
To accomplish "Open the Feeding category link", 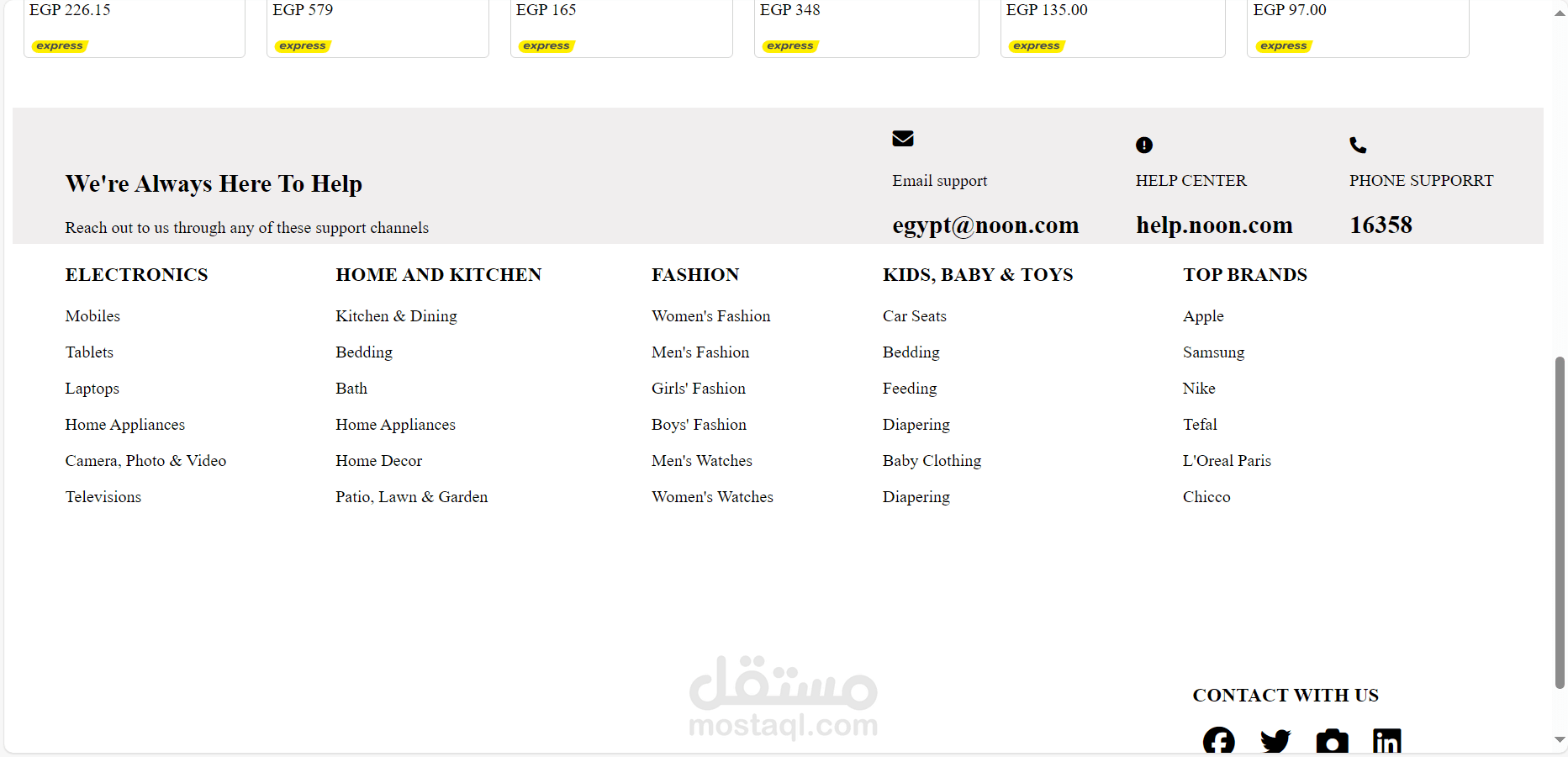I will click(910, 389).
